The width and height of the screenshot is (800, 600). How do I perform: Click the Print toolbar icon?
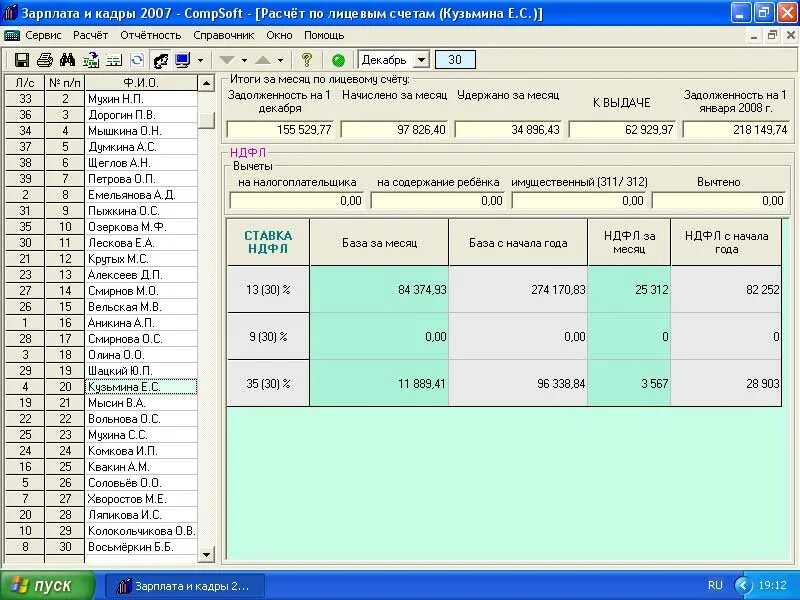pos(45,60)
